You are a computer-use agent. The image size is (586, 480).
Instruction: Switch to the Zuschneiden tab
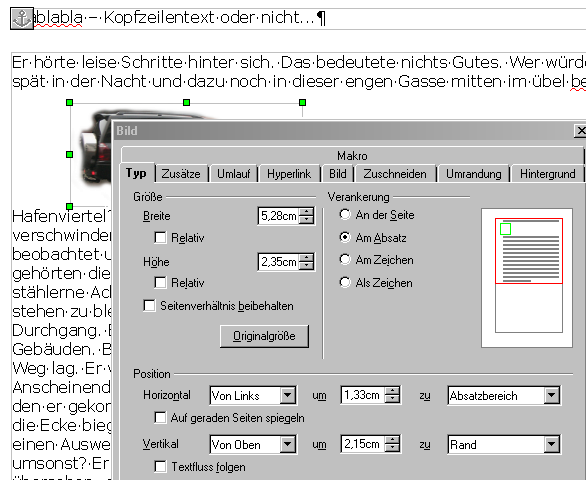pos(395,174)
